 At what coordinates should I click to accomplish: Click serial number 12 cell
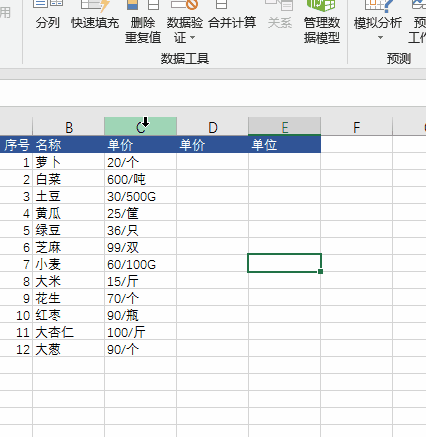[x=16, y=349]
